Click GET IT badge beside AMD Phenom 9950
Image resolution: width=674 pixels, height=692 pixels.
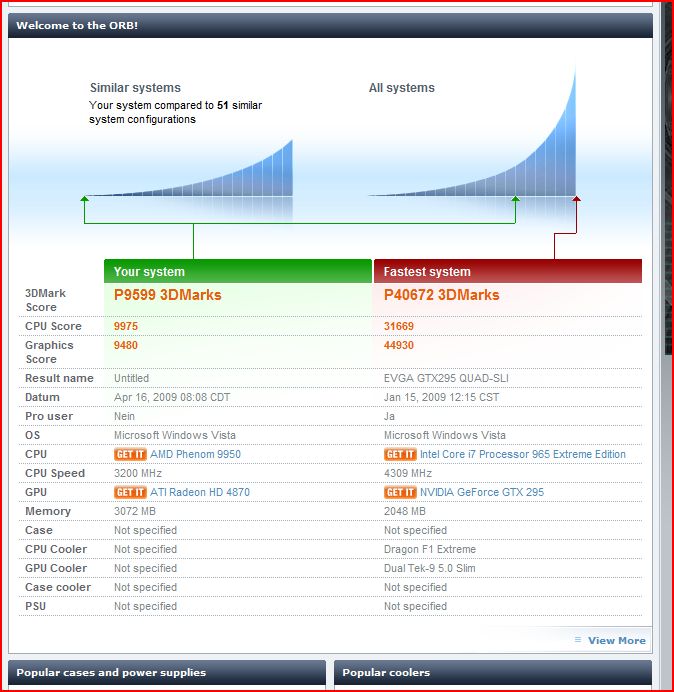pos(130,454)
